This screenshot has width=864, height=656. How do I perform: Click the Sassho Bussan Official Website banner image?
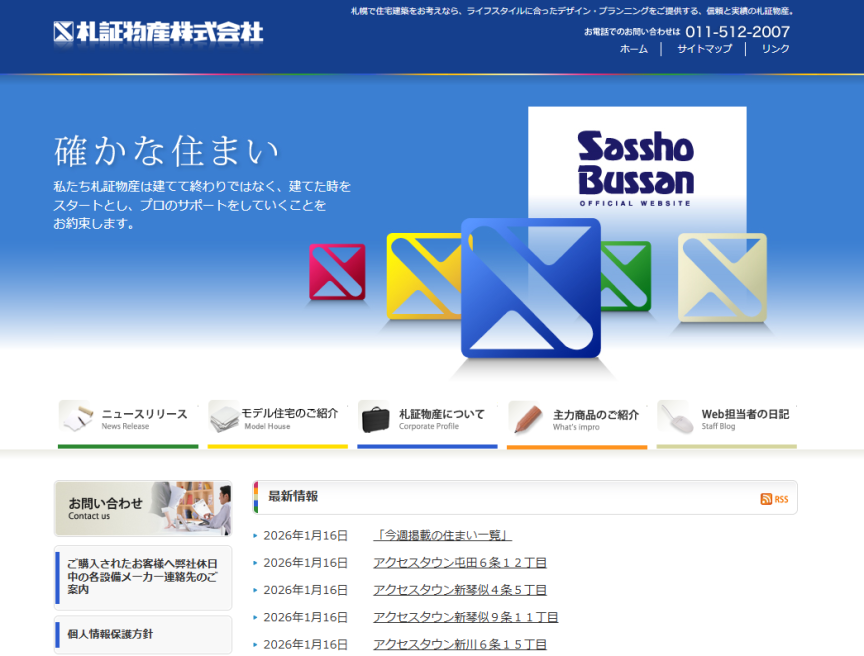[x=636, y=160]
